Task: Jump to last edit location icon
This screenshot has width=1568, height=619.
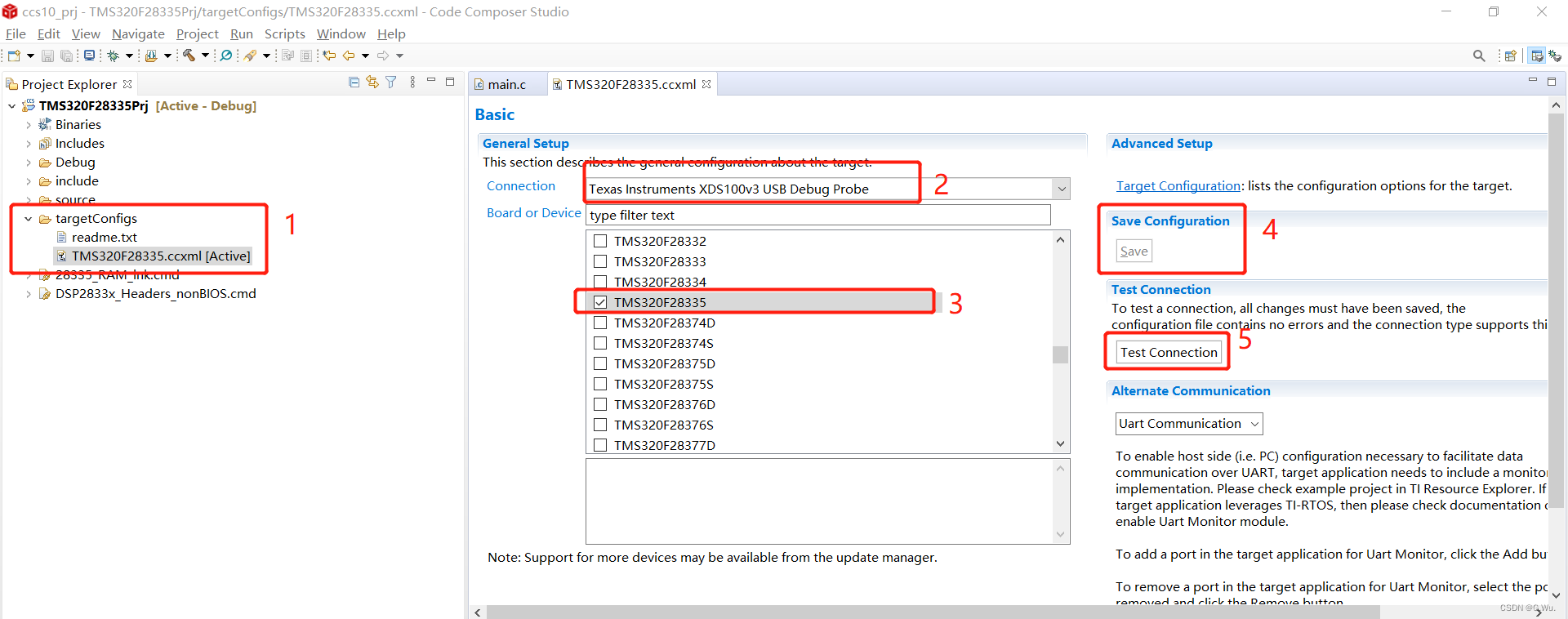Action: 329,56
